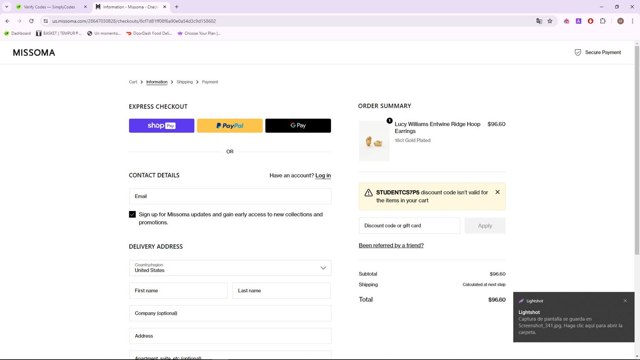The width and height of the screenshot is (640, 360).
Task: Reload the Missoma checkout page
Action: click(31, 21)
